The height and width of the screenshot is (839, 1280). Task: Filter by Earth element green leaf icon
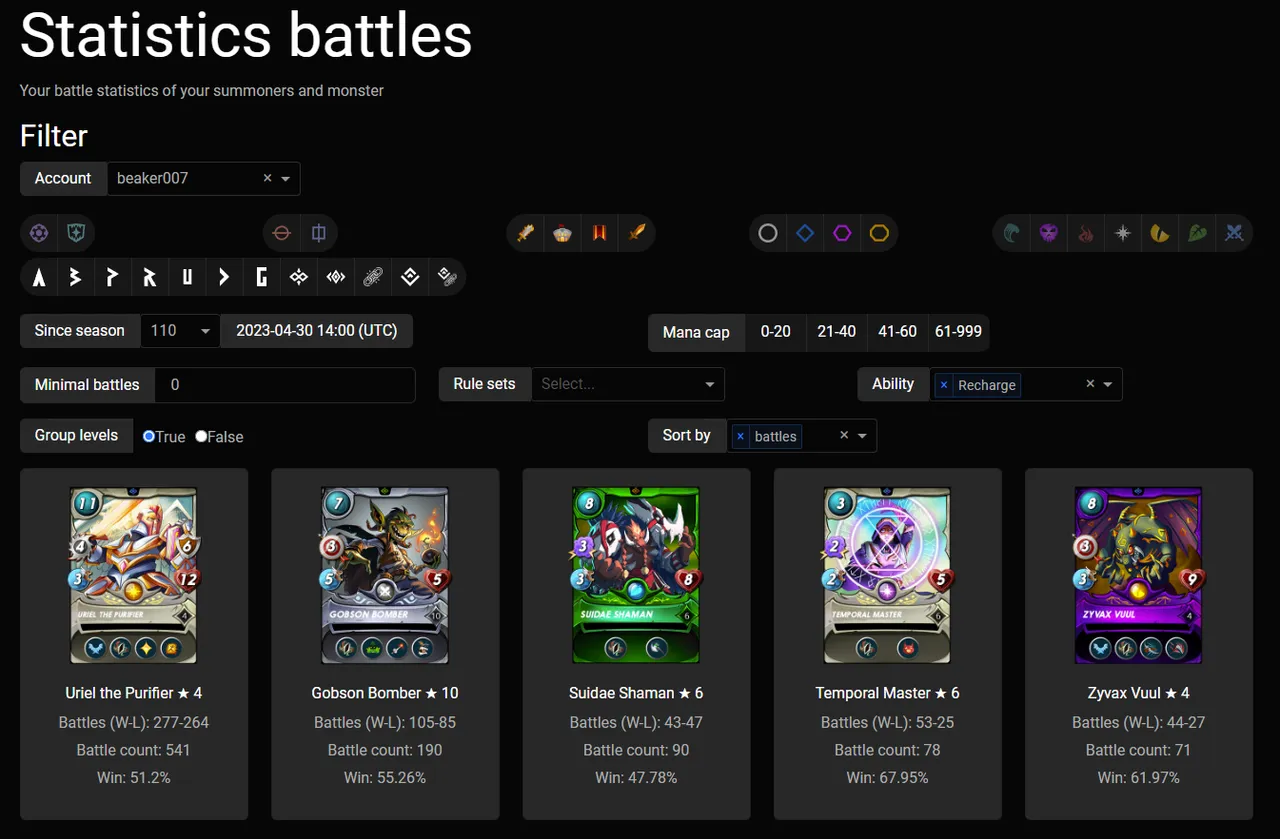(x=1197, y=234)
